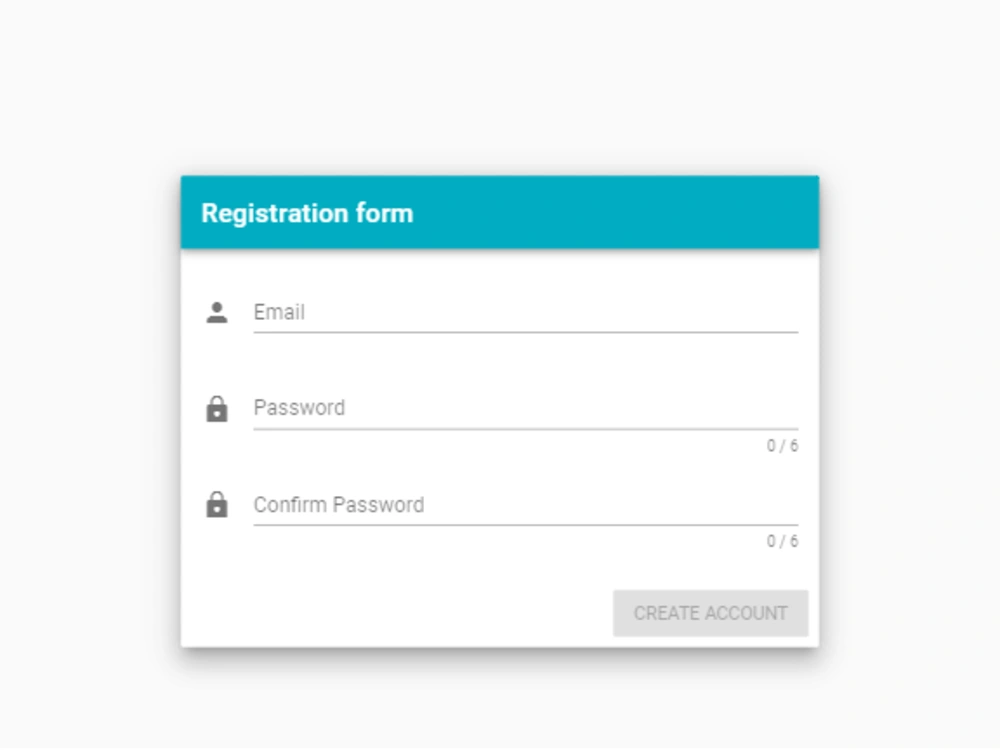Click the Password field underline
The height and width of the screenshot is (750, 1000).
pyautogui.click(x=525, y=427)
